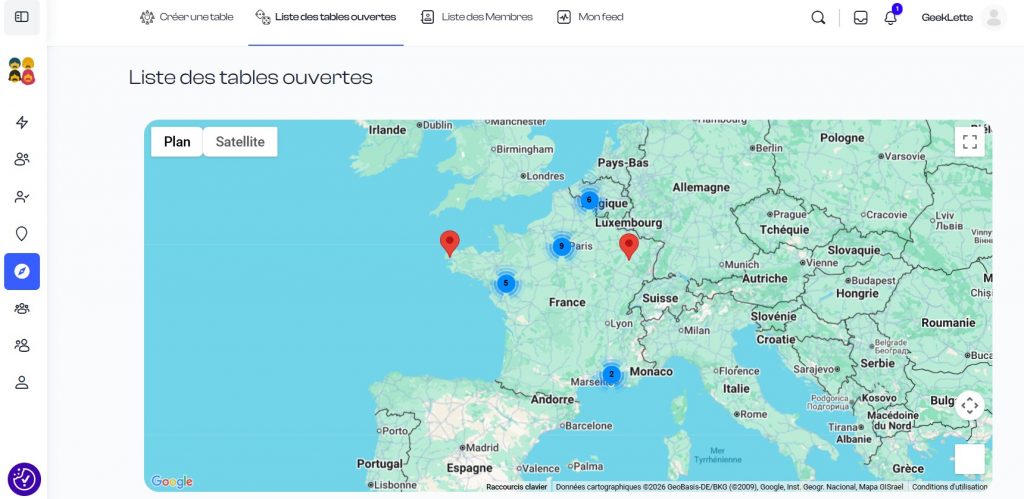The width and height of the screenshot is (1024, 499).
Task: Open the Mon feed tab
Action: pos(591,17)
